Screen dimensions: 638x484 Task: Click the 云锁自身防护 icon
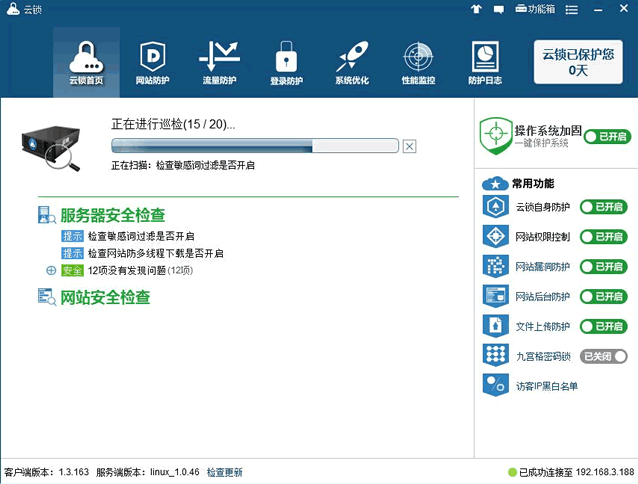point(496,207)
